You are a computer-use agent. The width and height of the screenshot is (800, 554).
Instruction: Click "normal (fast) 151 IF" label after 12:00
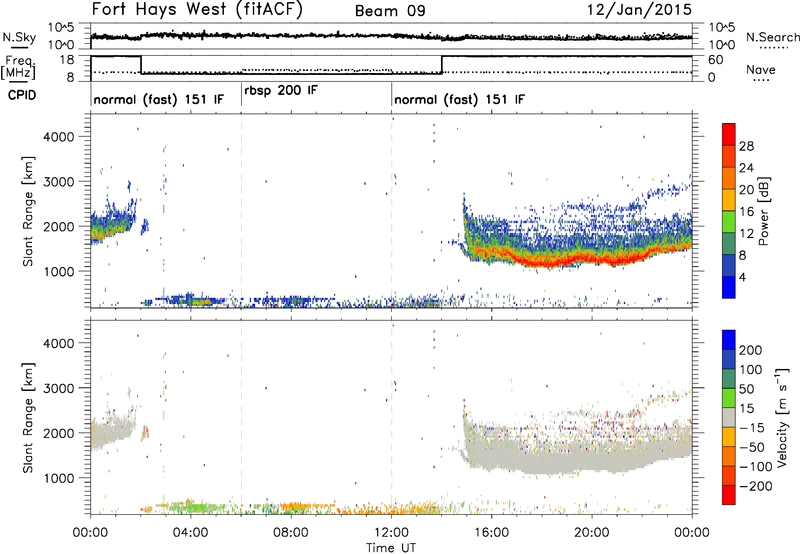click(x=459, y=99)
